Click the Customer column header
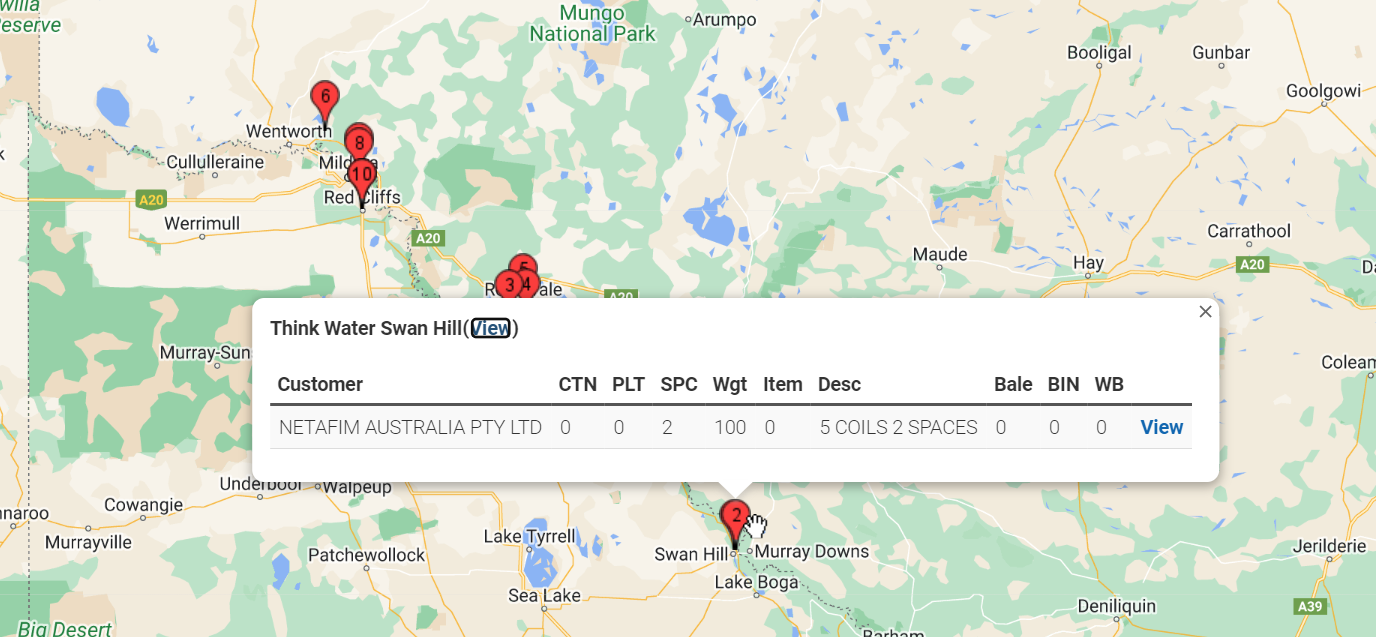Viewport: 1376px width, 637px height. click(320, 384)
